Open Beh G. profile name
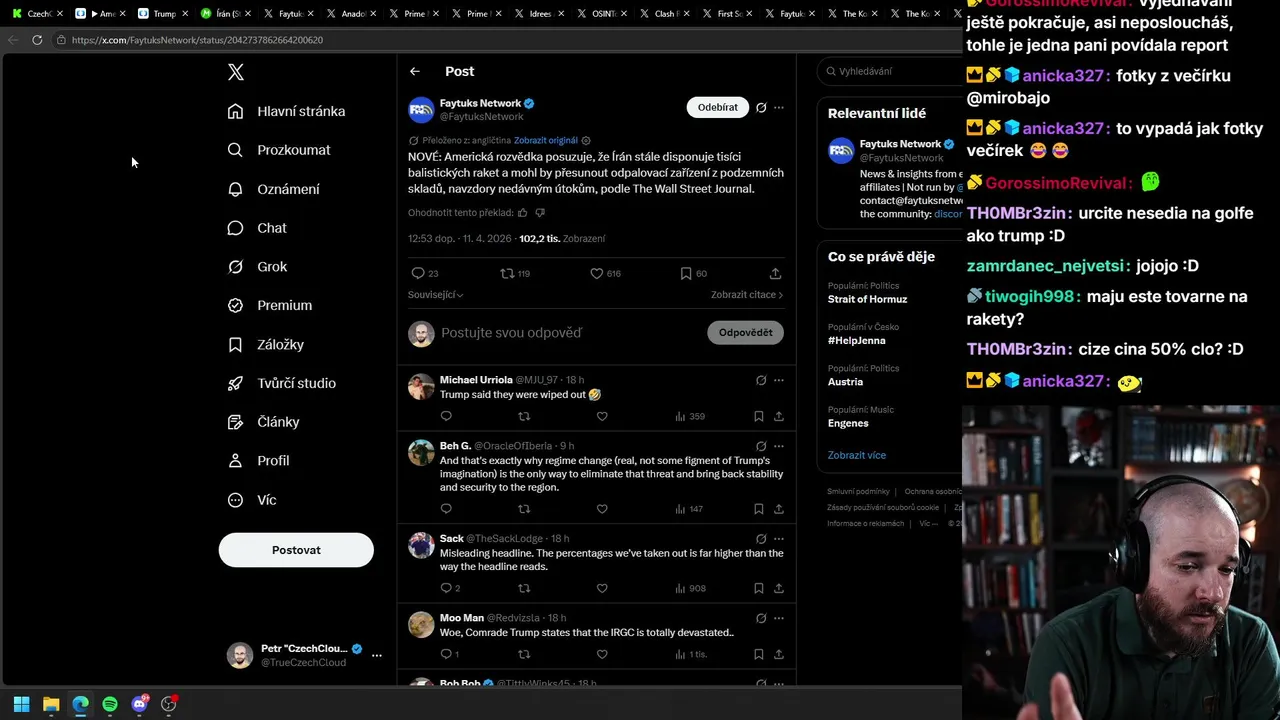1280x720 pixels. click(x=455, y=446)
